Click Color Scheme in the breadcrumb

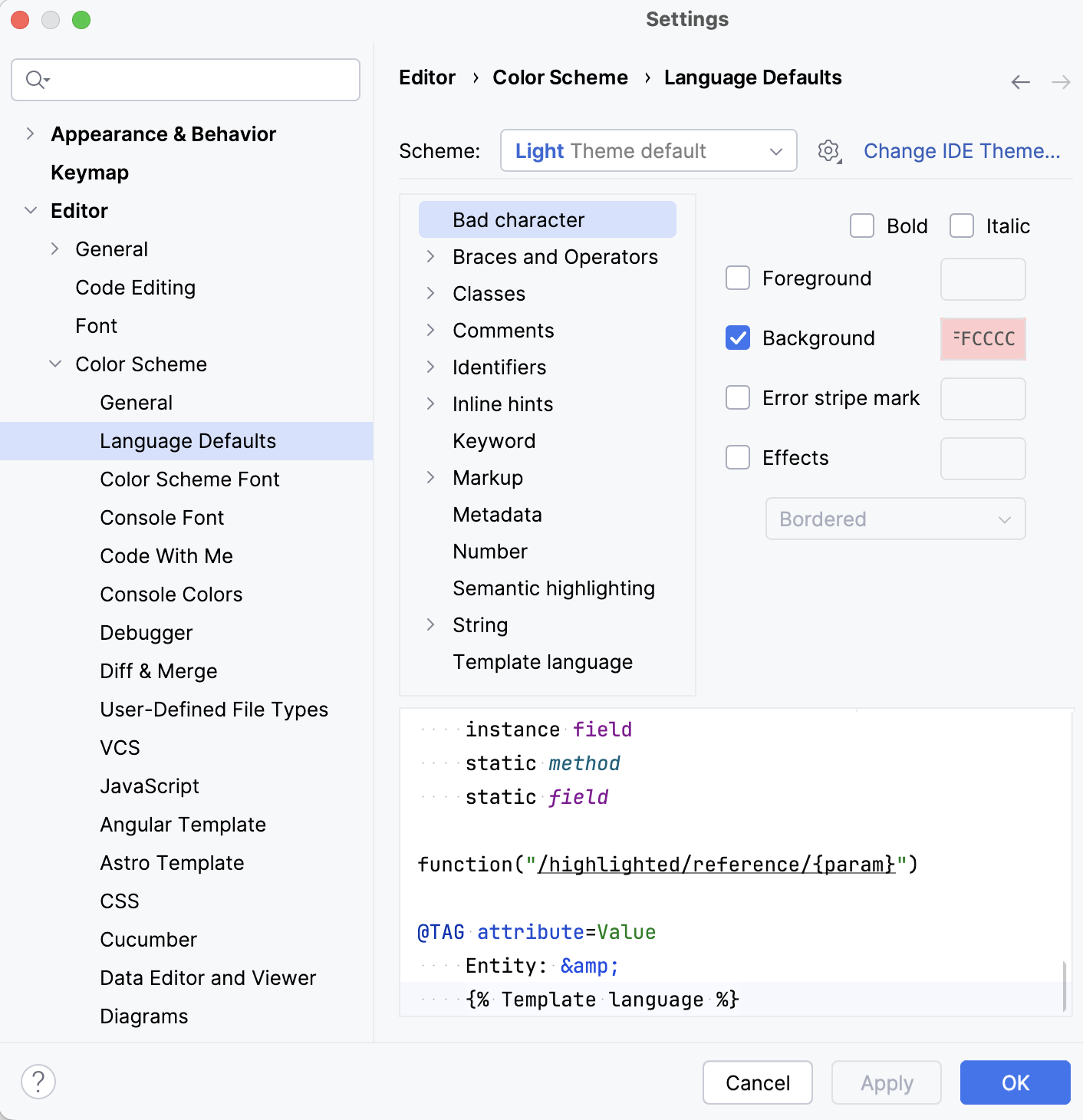click(x=560, y=77)
